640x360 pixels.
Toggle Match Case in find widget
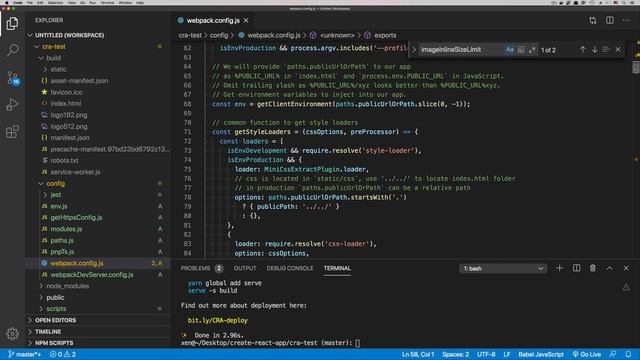[509, 49]
